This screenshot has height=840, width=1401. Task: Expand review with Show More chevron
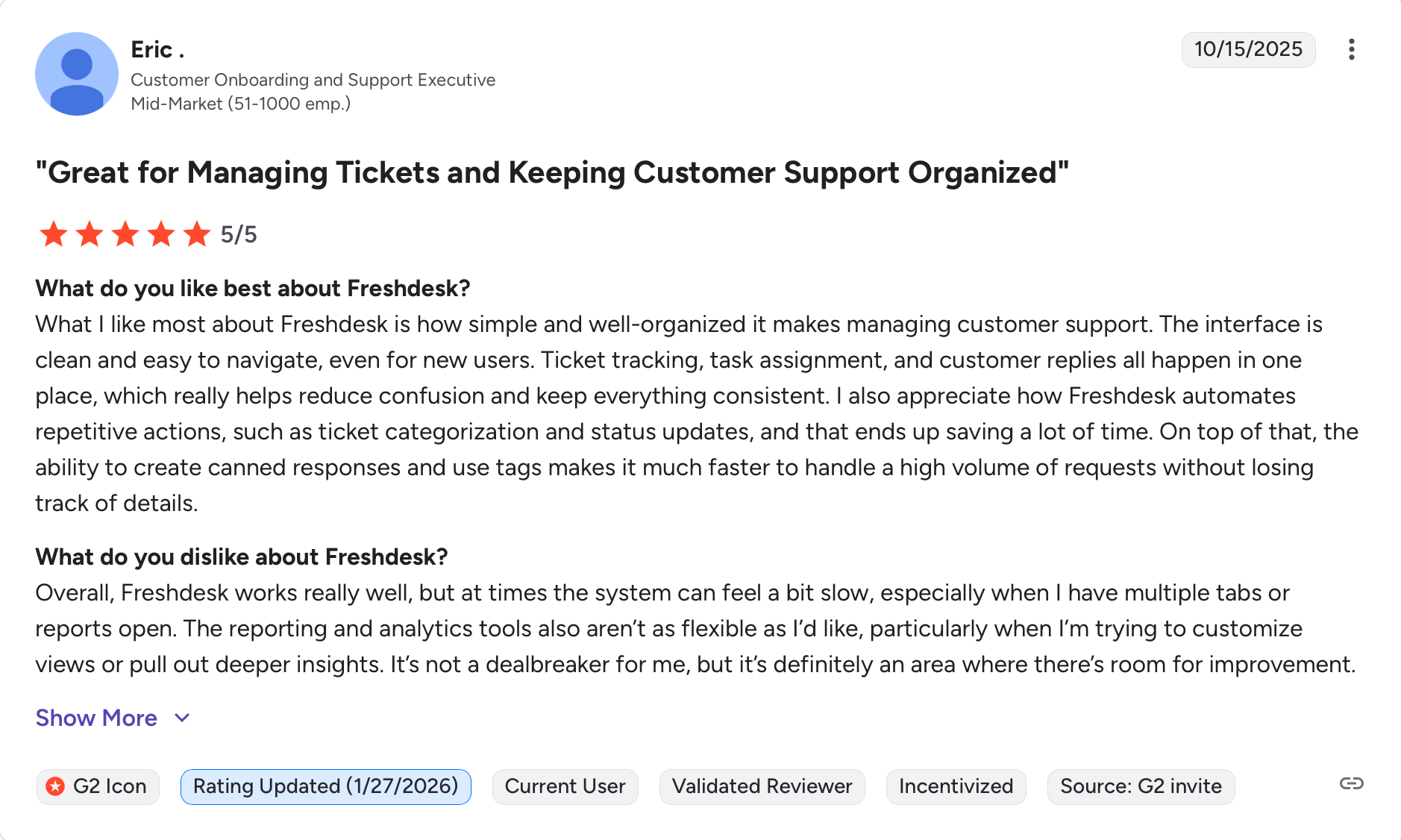182,718
